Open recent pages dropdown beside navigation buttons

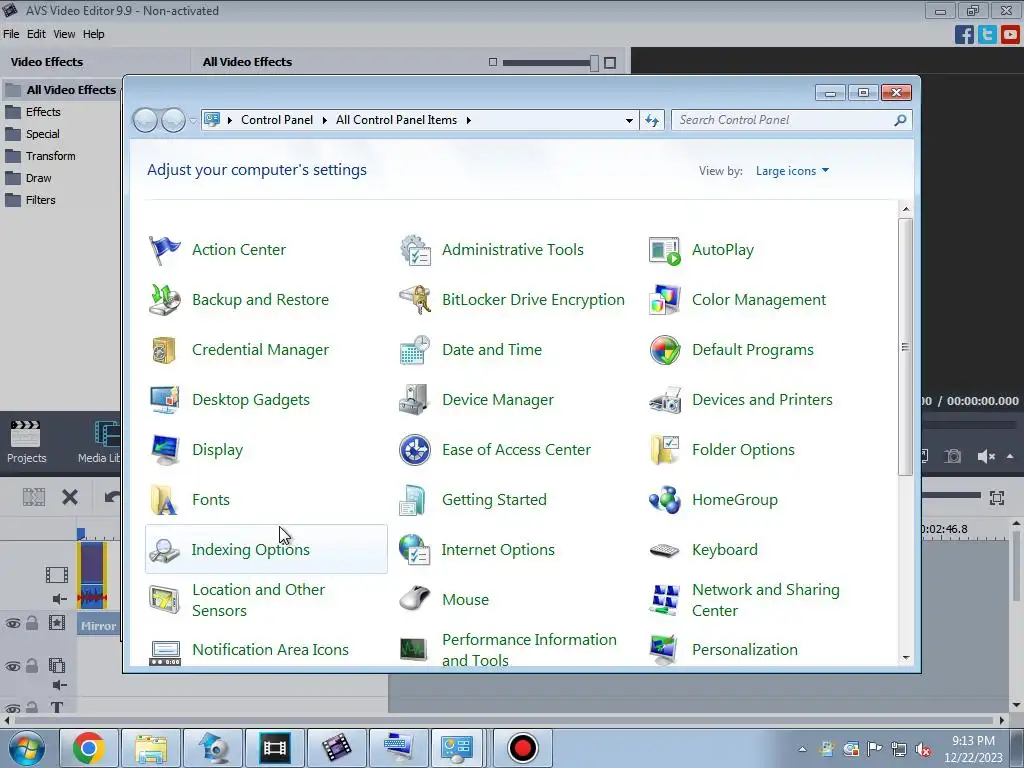pos(193,120)
